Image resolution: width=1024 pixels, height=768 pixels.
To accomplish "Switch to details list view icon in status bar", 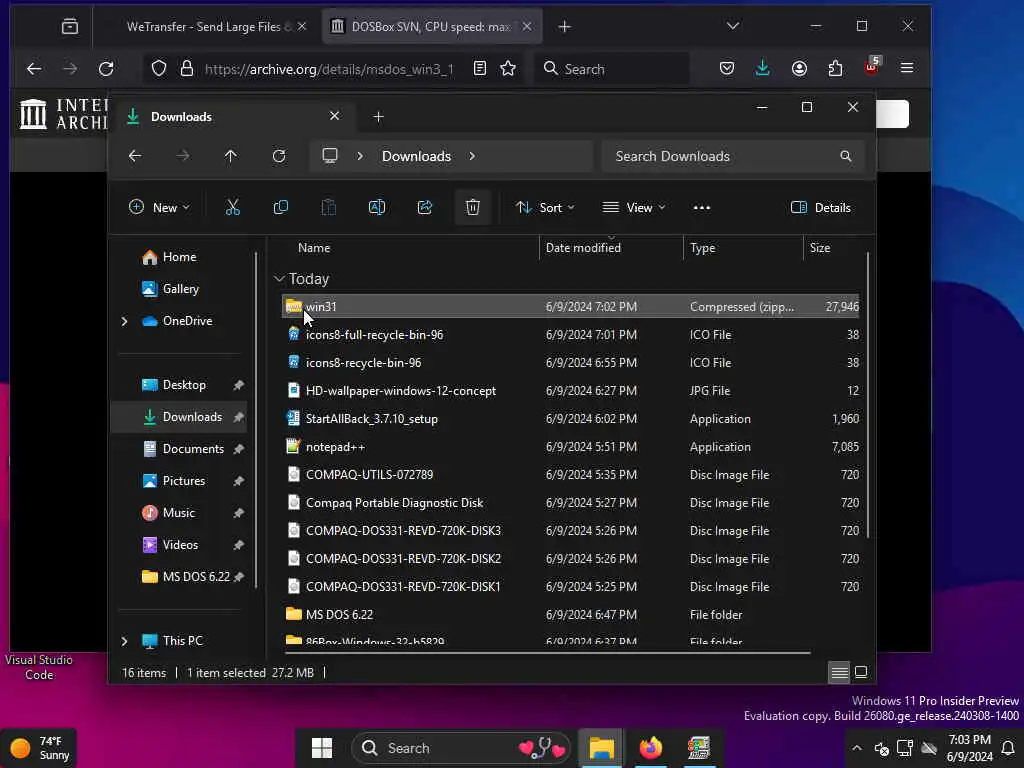I will (839, 672).
